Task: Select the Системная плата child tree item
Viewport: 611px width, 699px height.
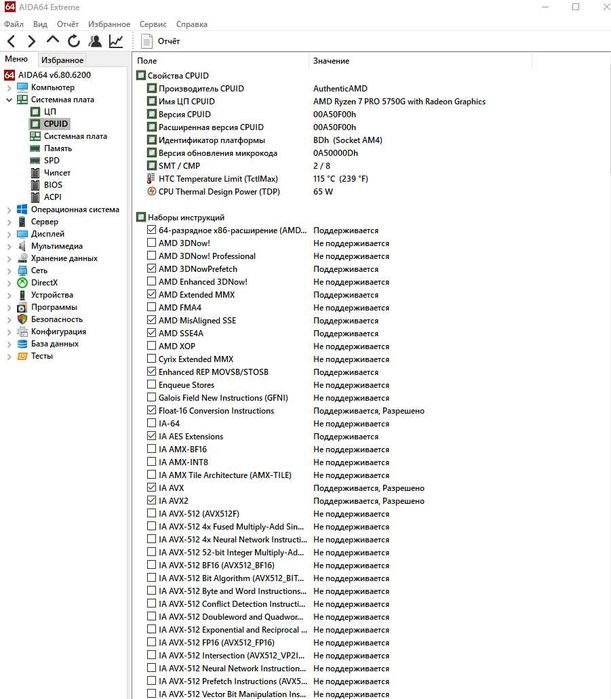Action: 75,136
